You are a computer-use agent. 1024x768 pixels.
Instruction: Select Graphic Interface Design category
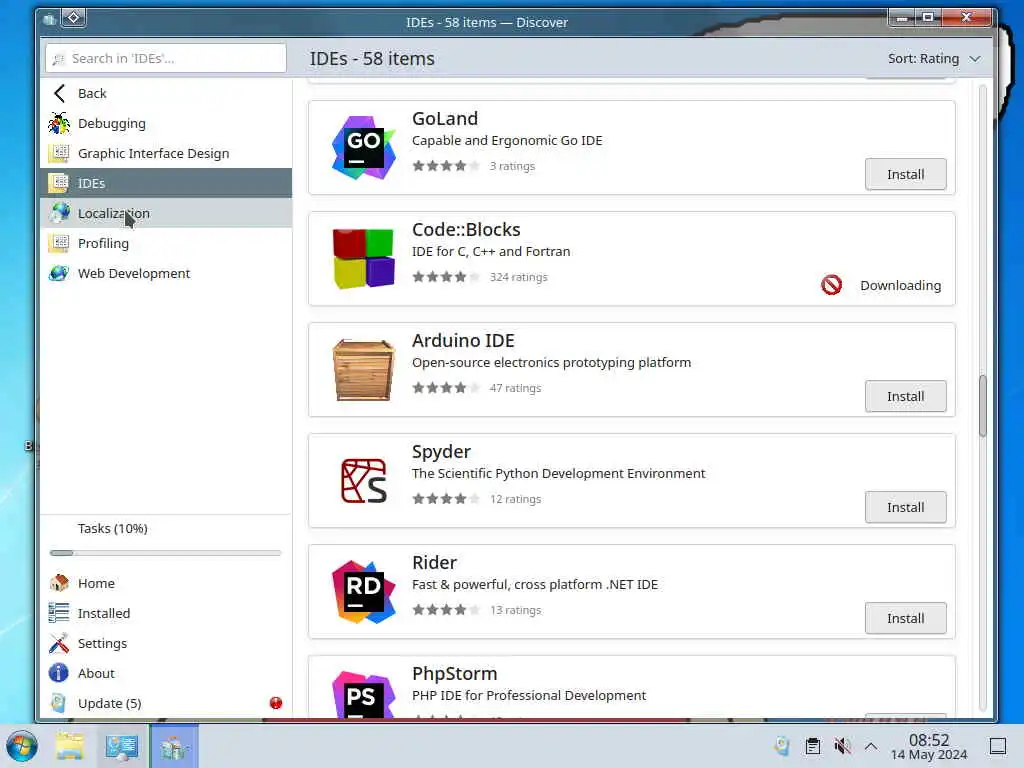pos(166,153)
